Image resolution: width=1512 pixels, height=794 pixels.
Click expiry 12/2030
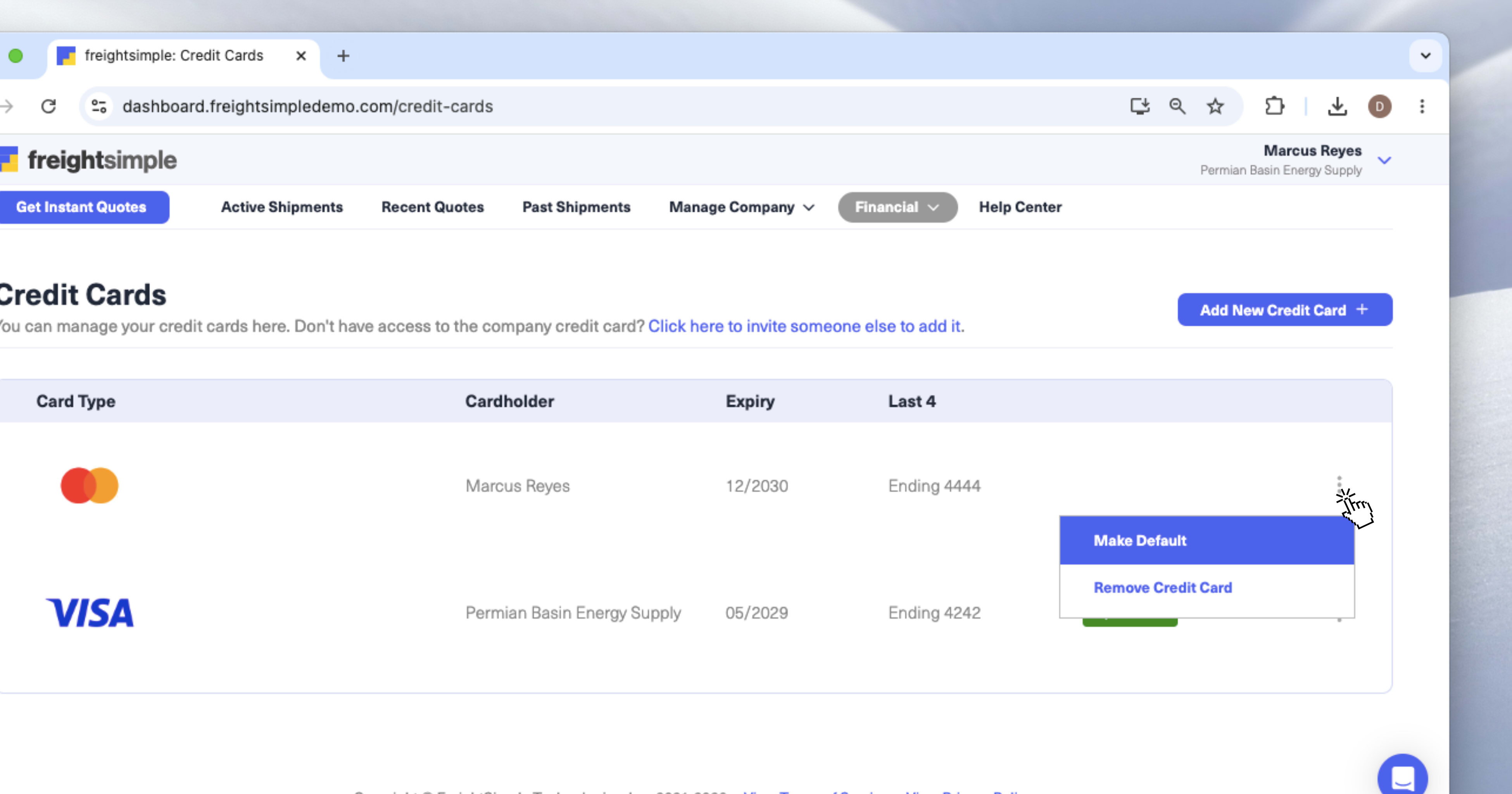757,486
